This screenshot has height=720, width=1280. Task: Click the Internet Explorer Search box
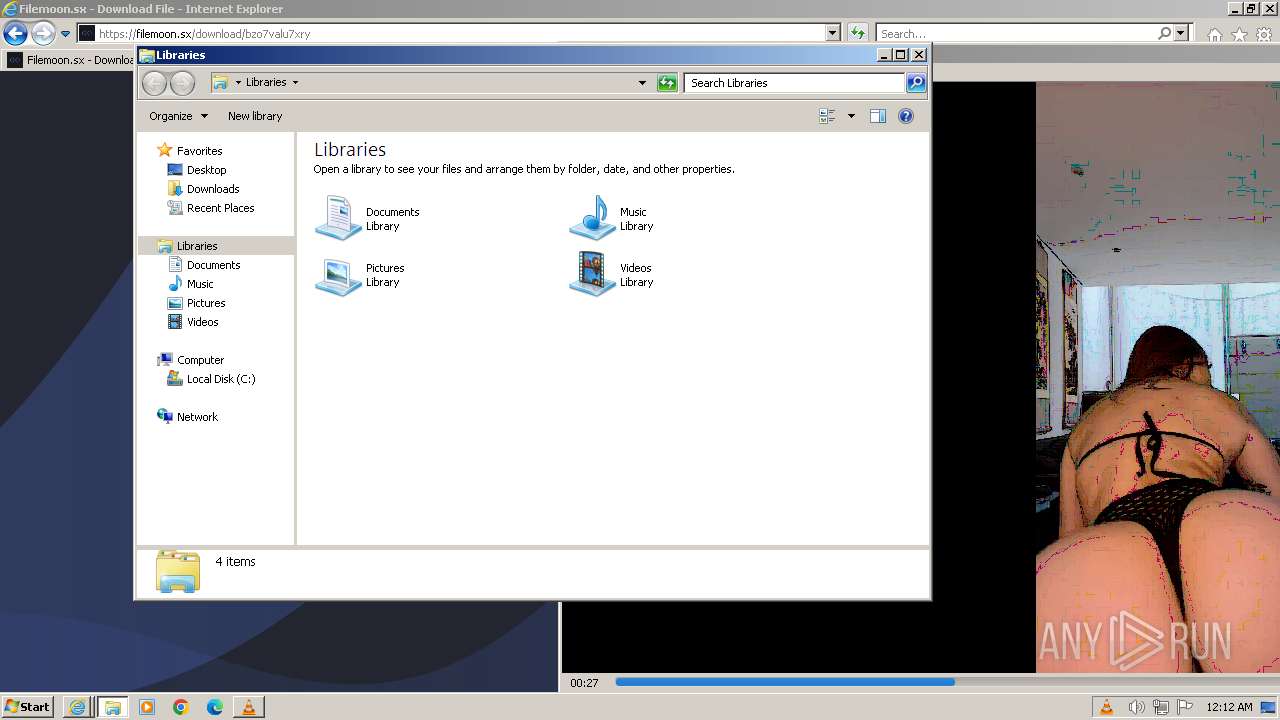point(1015,34)
